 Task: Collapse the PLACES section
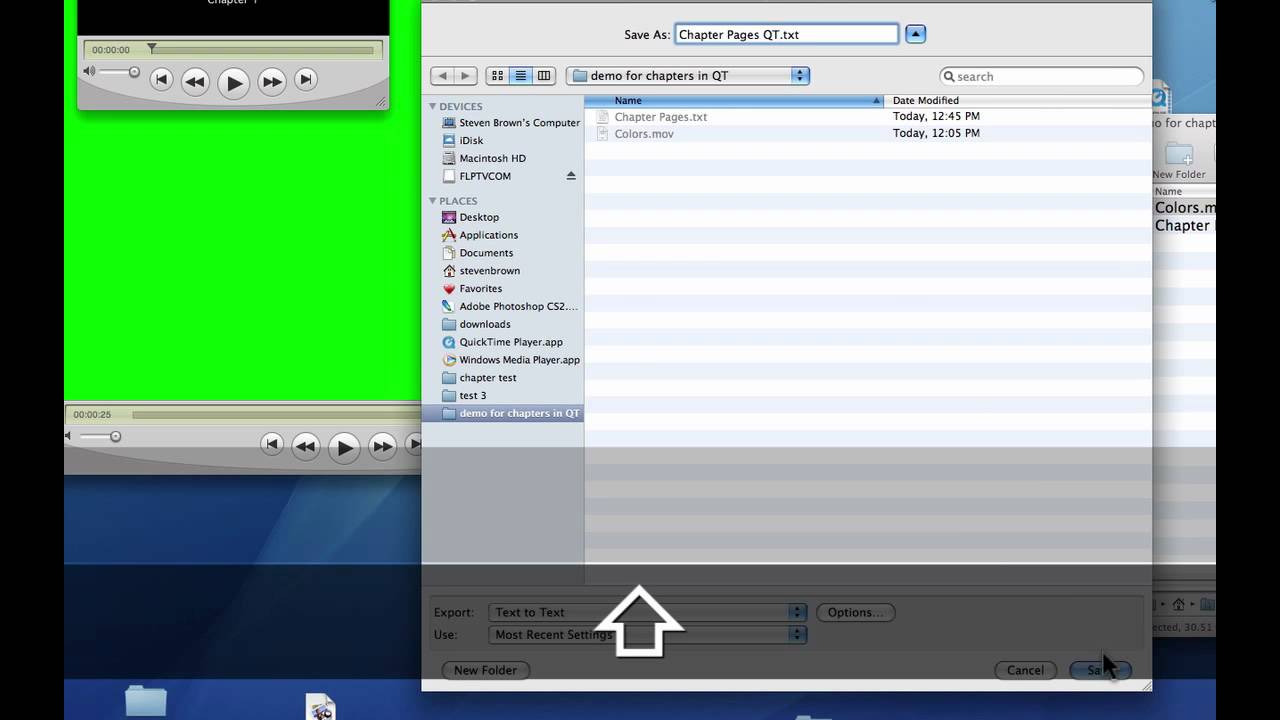pyautogui.click(x=433, y=201)
